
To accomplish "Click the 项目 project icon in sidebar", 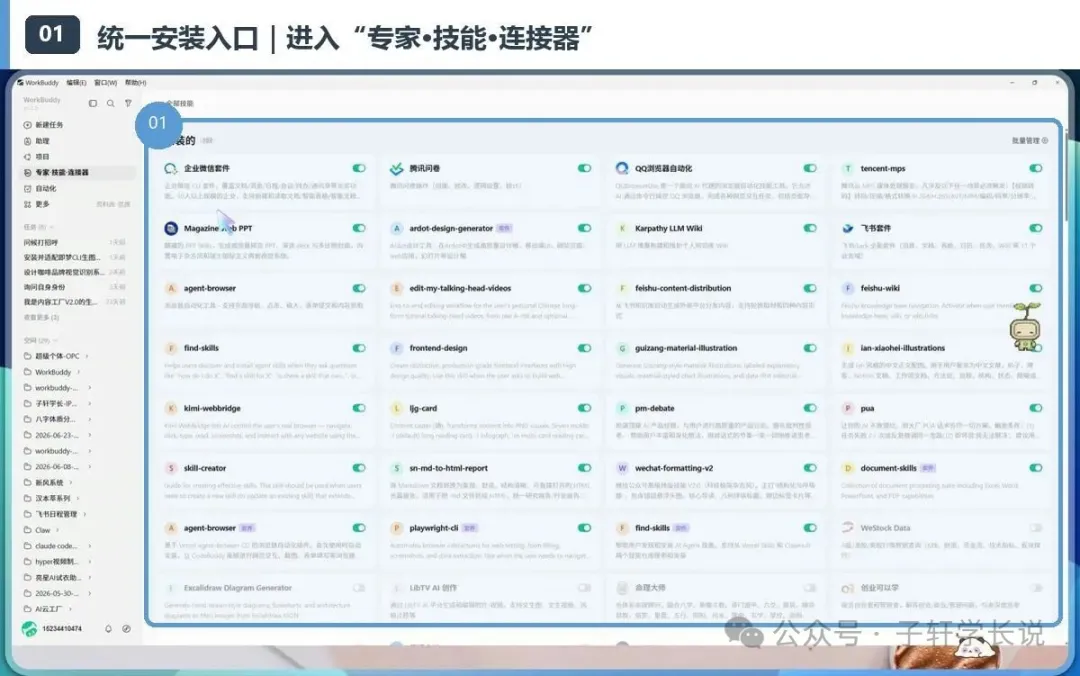I will tap(28, 156).
